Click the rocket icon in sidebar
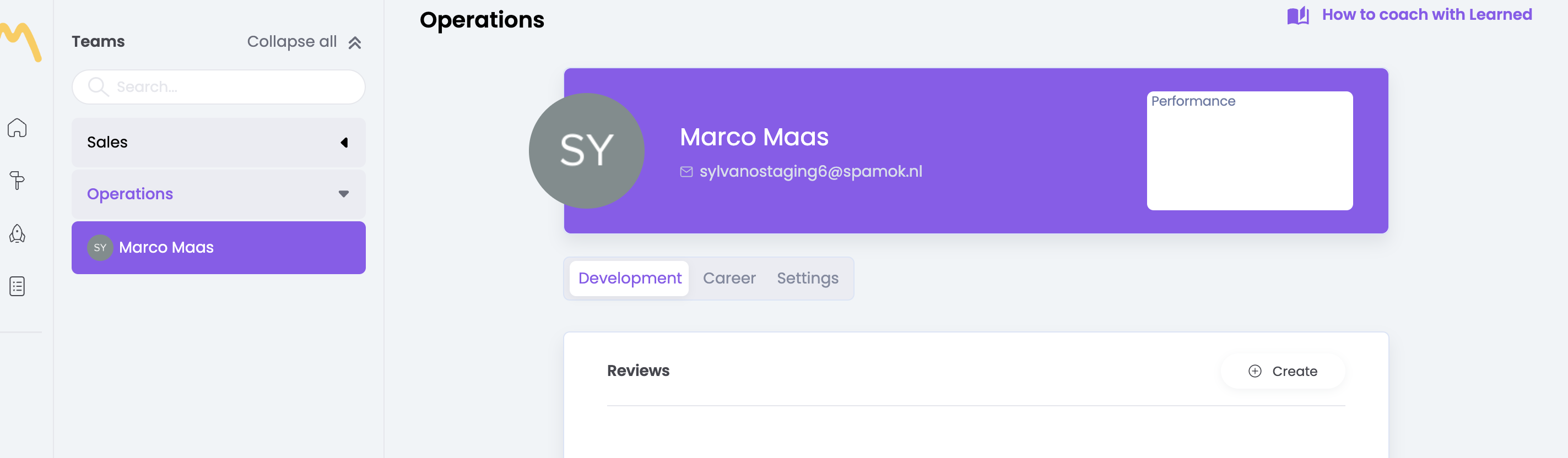 (17, 233)
